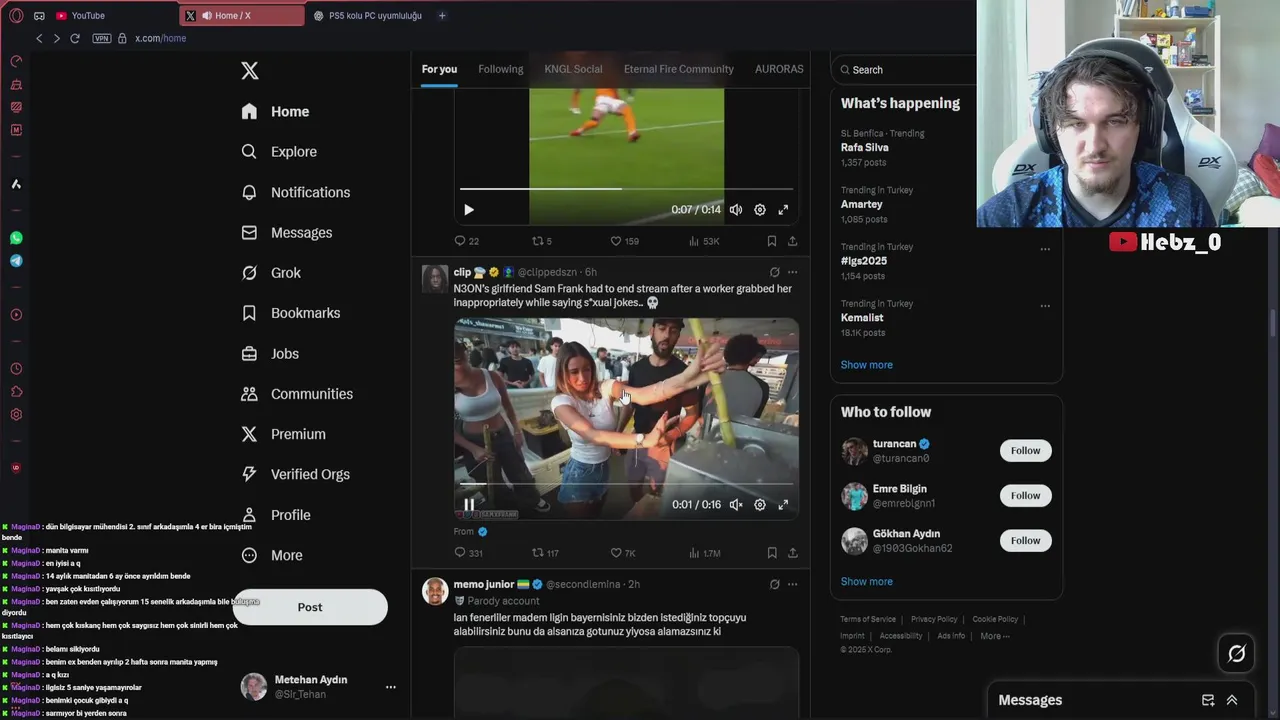This screenshot has height=720, width=1280.
Task: Compose new message in Messages drawer
Action: click(1208, 701)
